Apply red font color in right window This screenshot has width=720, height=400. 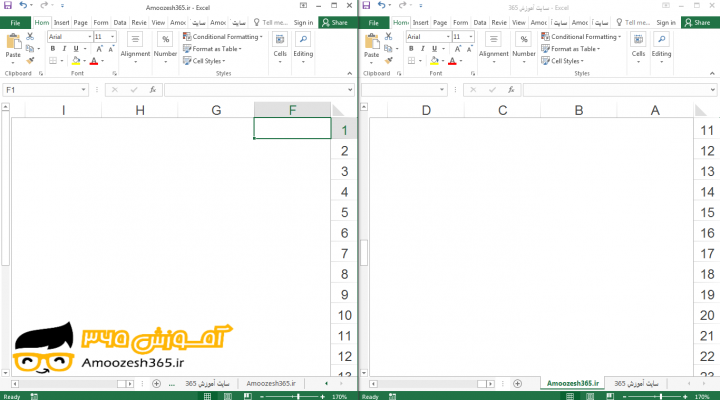pos(452,61)
